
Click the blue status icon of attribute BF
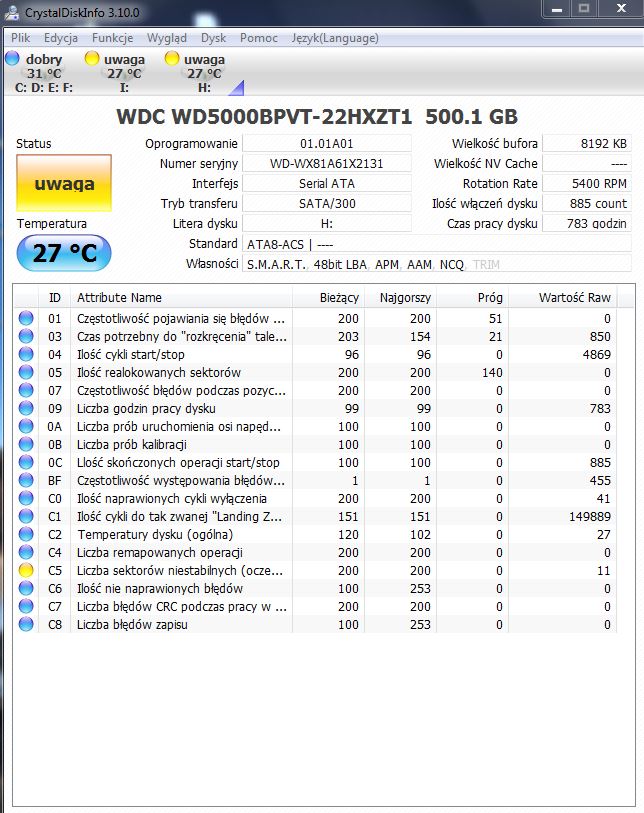[26, 480]
